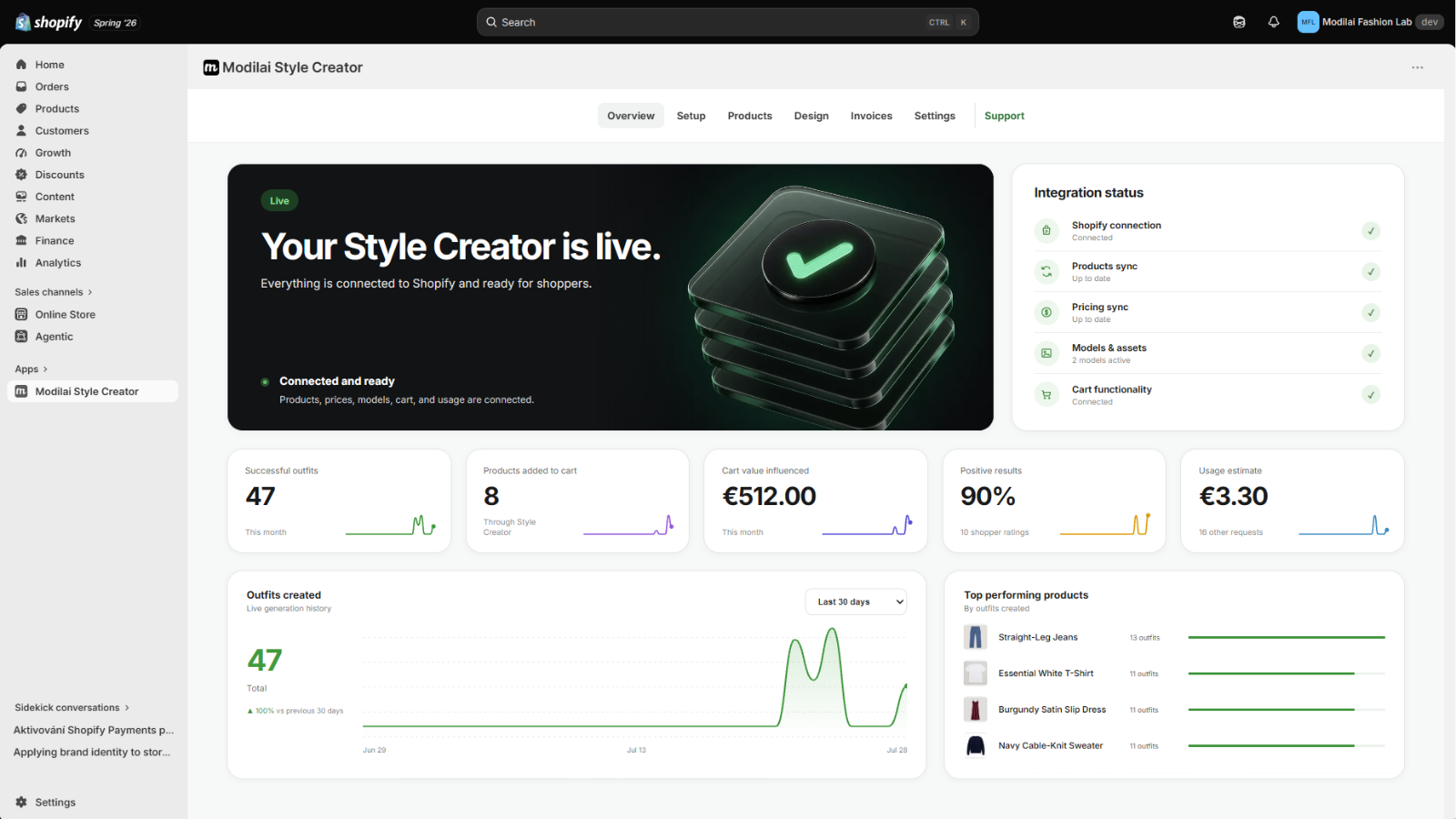Click the Search input field
This screenshot has width=1456, height=819.
click(x=727, y=22)
